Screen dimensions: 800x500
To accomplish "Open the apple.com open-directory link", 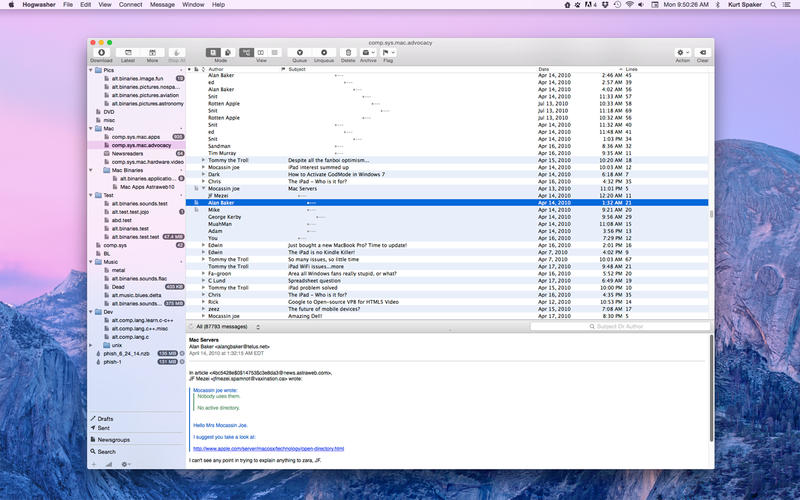I will [x=268, y=449].
